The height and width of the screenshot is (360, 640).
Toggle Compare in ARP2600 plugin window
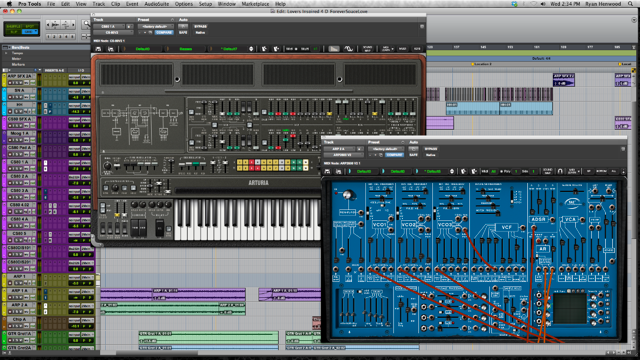click(394, 155)
